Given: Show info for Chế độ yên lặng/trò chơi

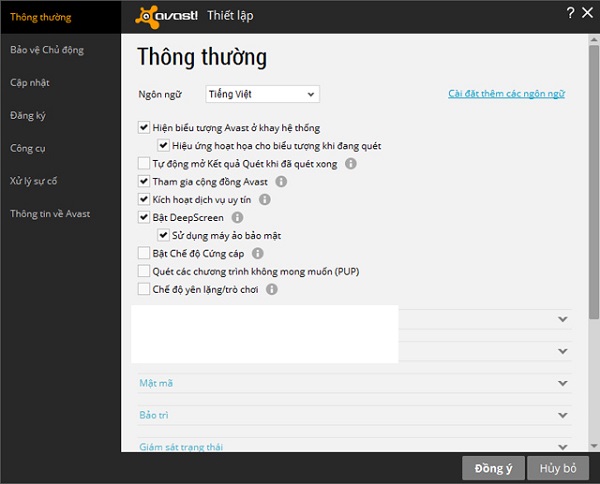Looking at the screenshot, I should pyautogui.click(x=272, y=289).
